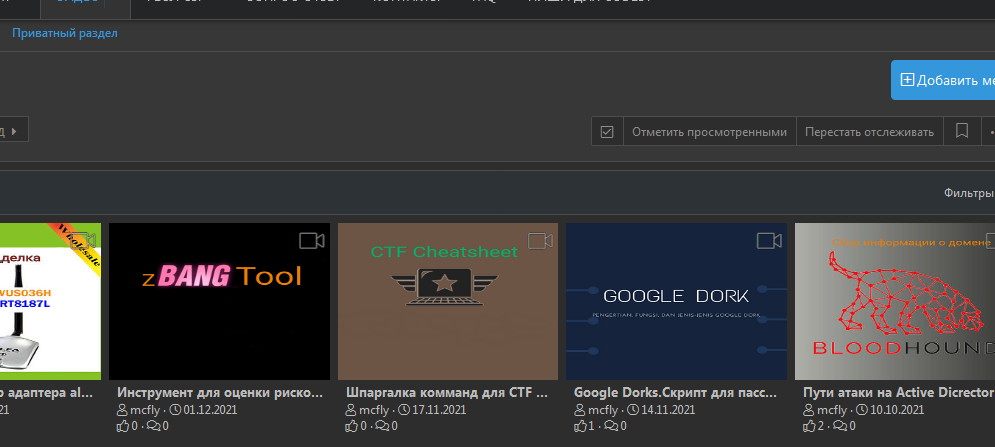
Task: Click the date 17.11.2021
Action: 439,410
